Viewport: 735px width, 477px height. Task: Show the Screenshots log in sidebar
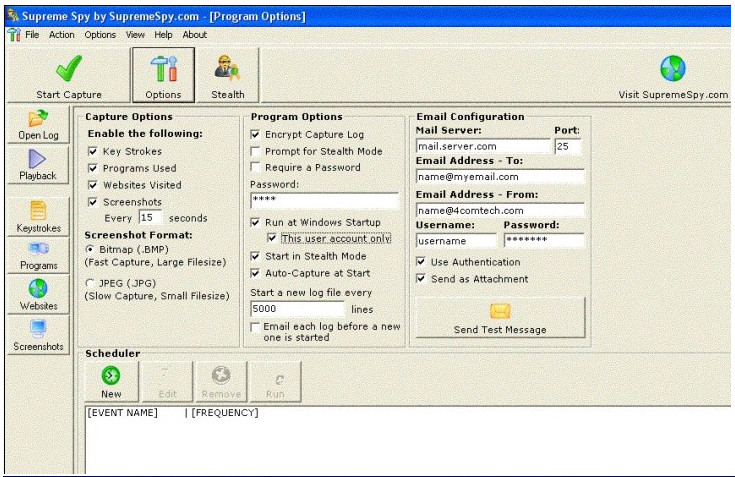pos(38,335)
